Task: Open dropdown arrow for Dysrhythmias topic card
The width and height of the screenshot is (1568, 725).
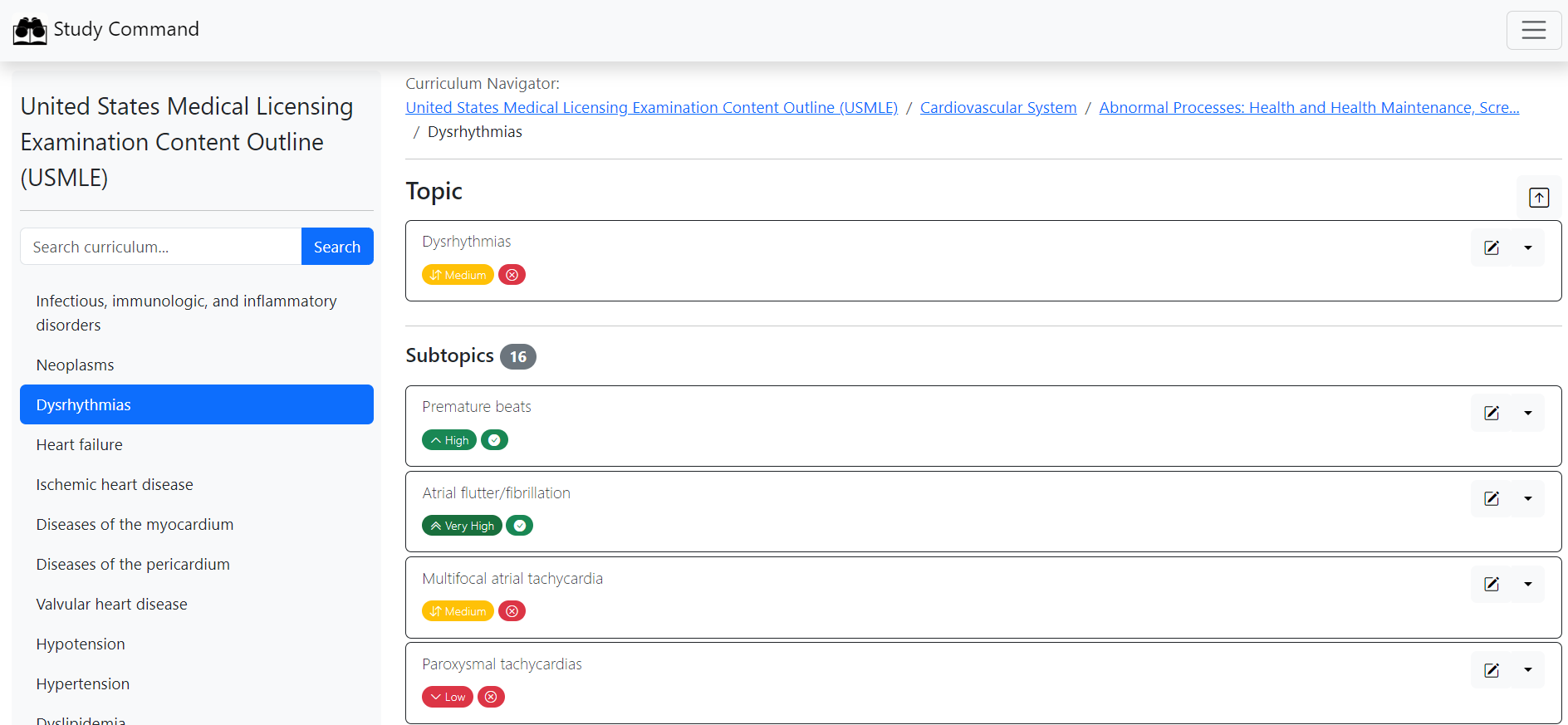Action: (1527, 248)
